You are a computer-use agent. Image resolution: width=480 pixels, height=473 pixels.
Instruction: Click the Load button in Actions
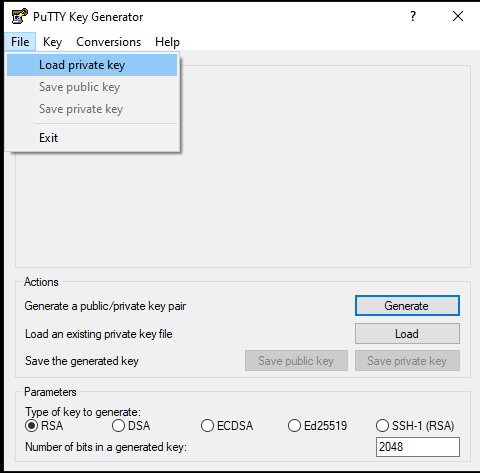click(x=407, y=333)
